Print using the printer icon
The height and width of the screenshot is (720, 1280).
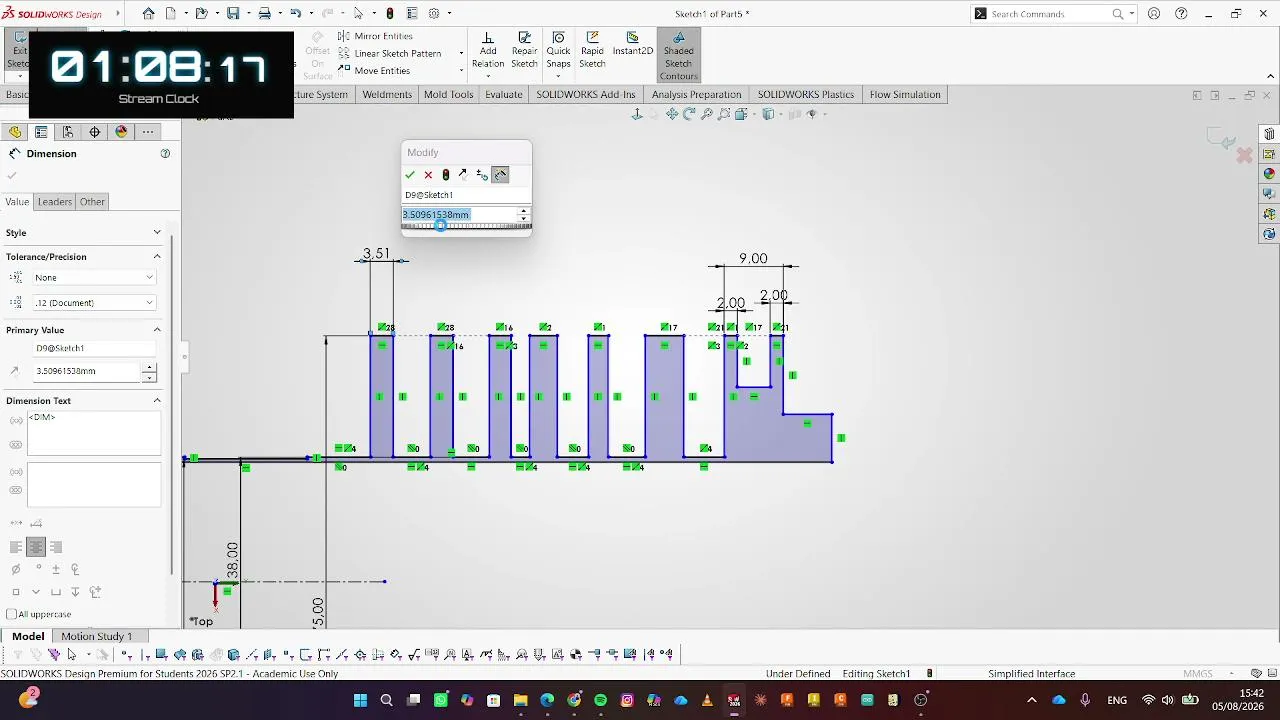click(x=264, y=14)
